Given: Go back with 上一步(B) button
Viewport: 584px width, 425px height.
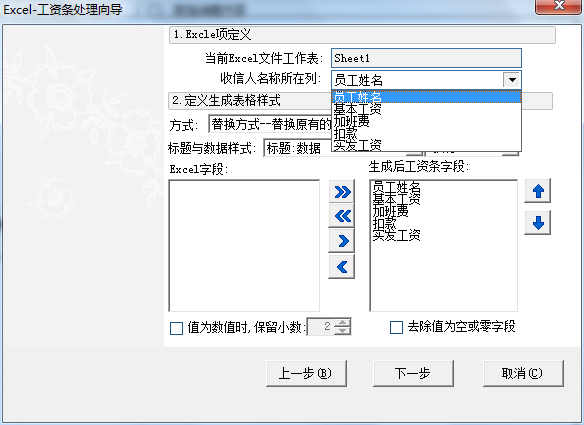Looking at the screenshot, I should click(x=306, y=373).
